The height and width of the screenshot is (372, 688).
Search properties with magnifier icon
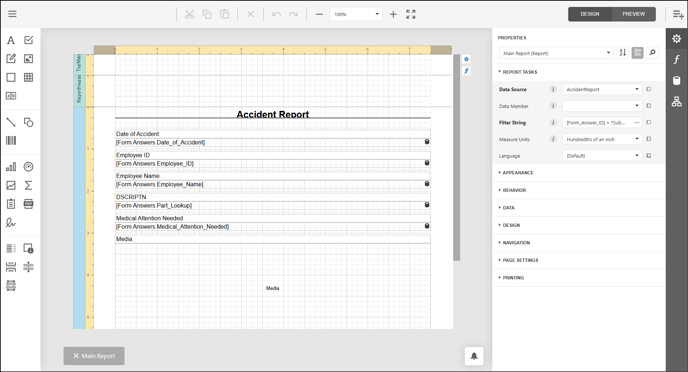[652, 53]
